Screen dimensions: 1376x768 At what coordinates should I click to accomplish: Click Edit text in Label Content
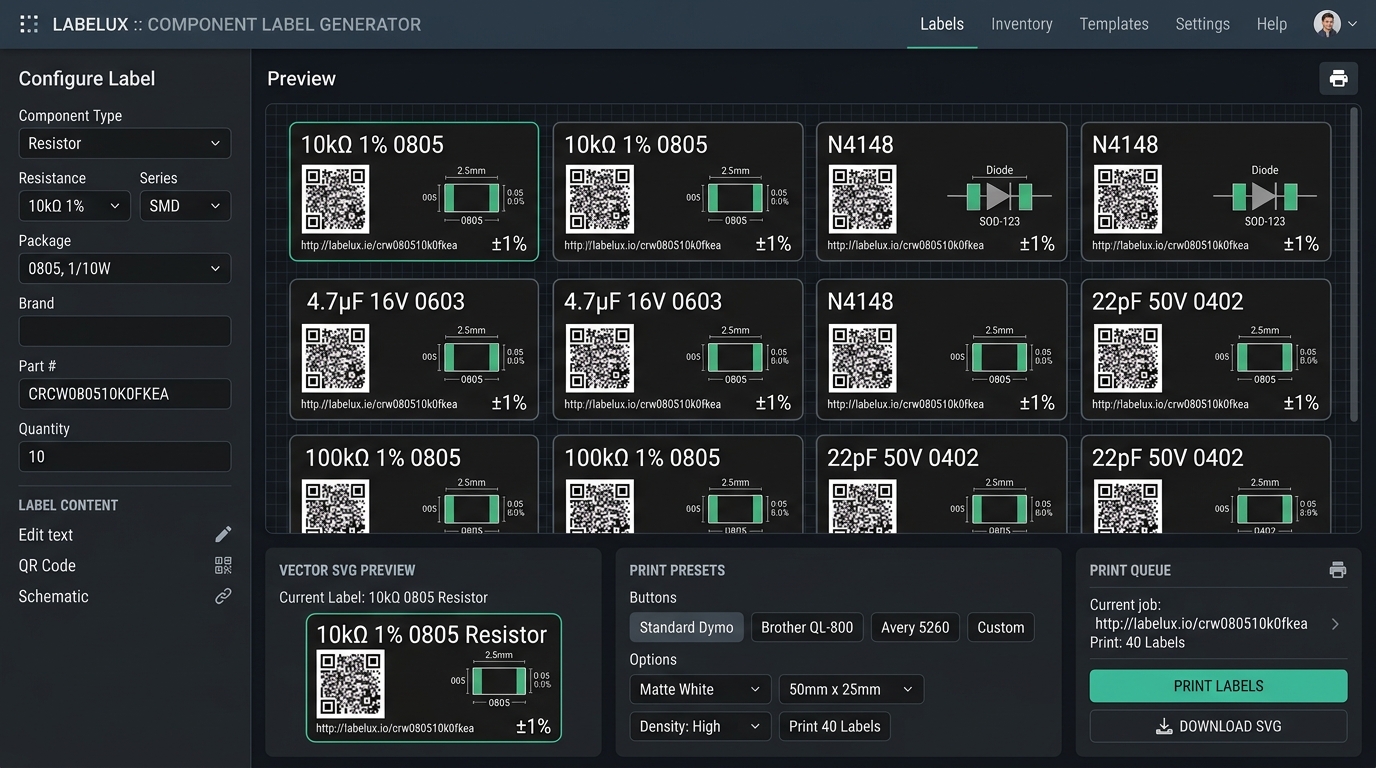(x=46, y=535)
